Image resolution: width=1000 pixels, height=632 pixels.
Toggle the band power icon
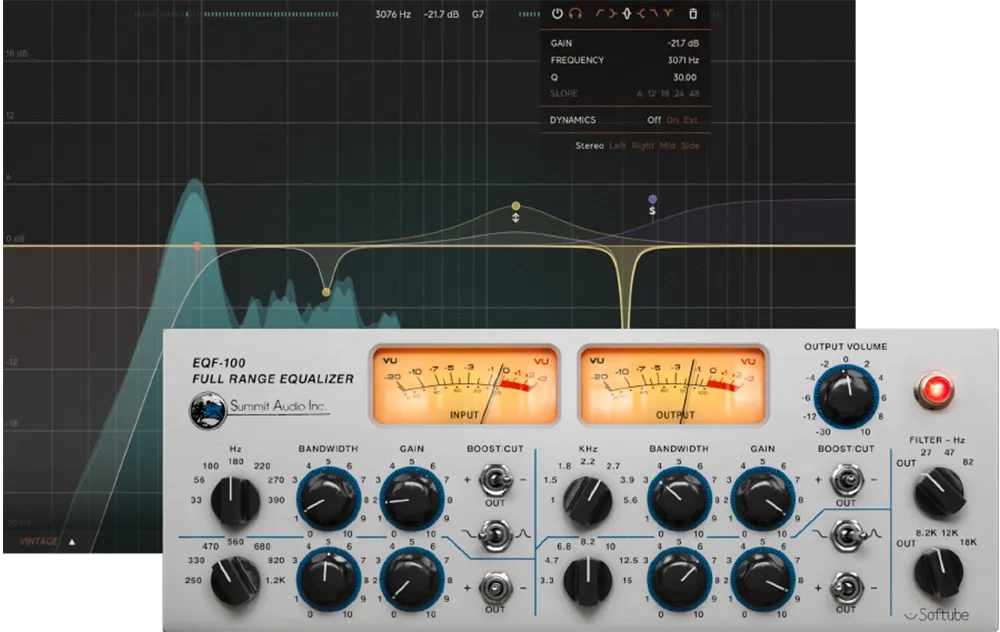coord(557,13)
